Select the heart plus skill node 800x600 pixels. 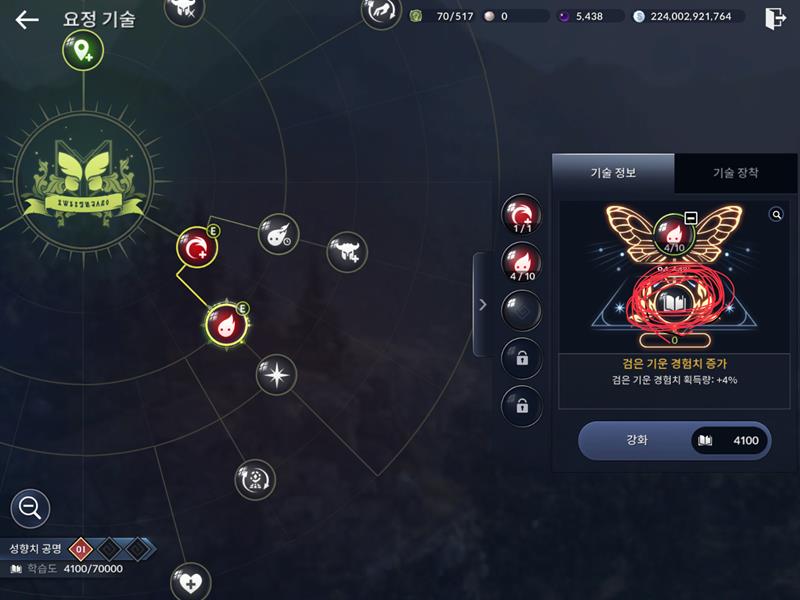[190, 582]
